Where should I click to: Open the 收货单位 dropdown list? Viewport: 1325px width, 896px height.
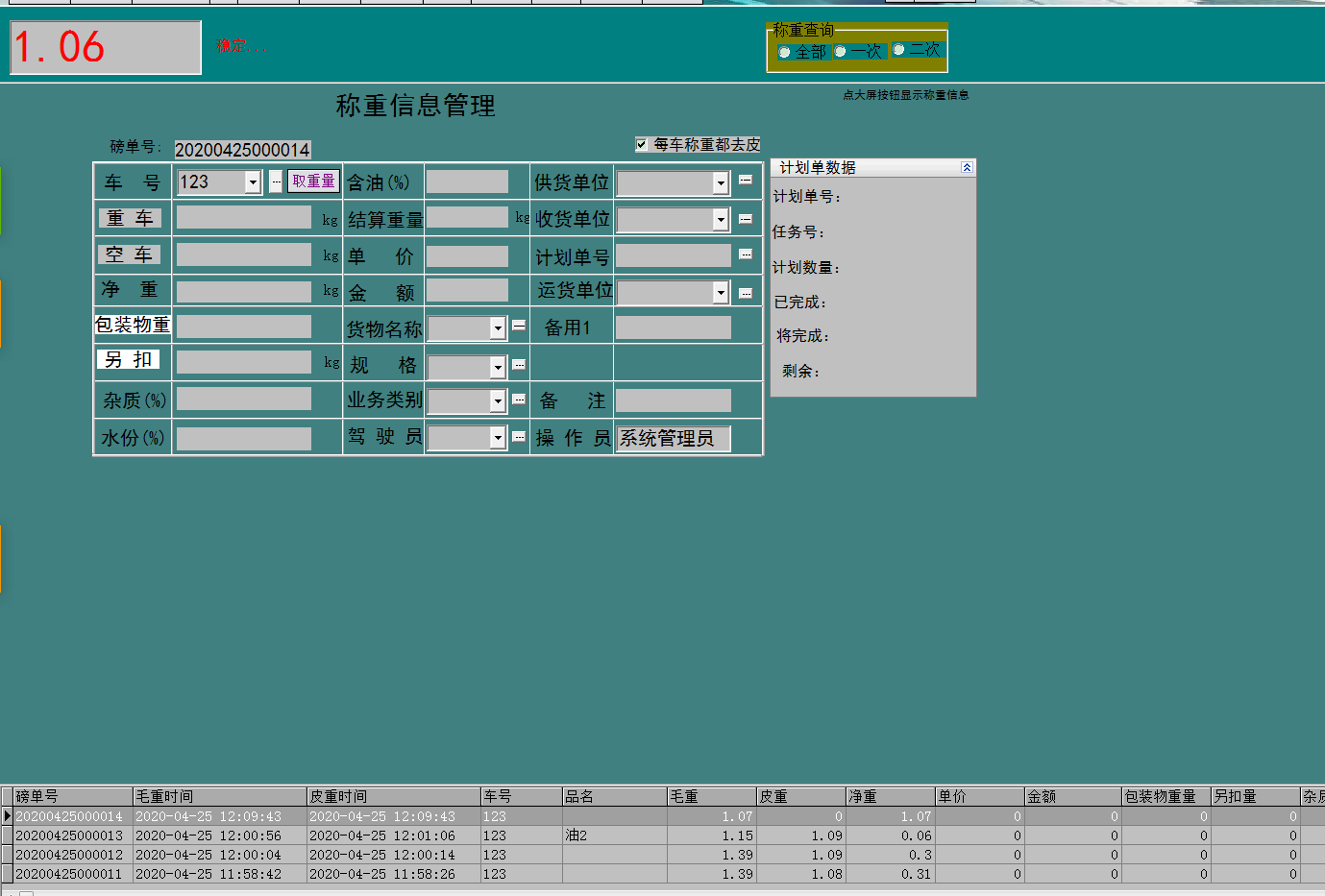pyautogui.click(x=719, y=219)
